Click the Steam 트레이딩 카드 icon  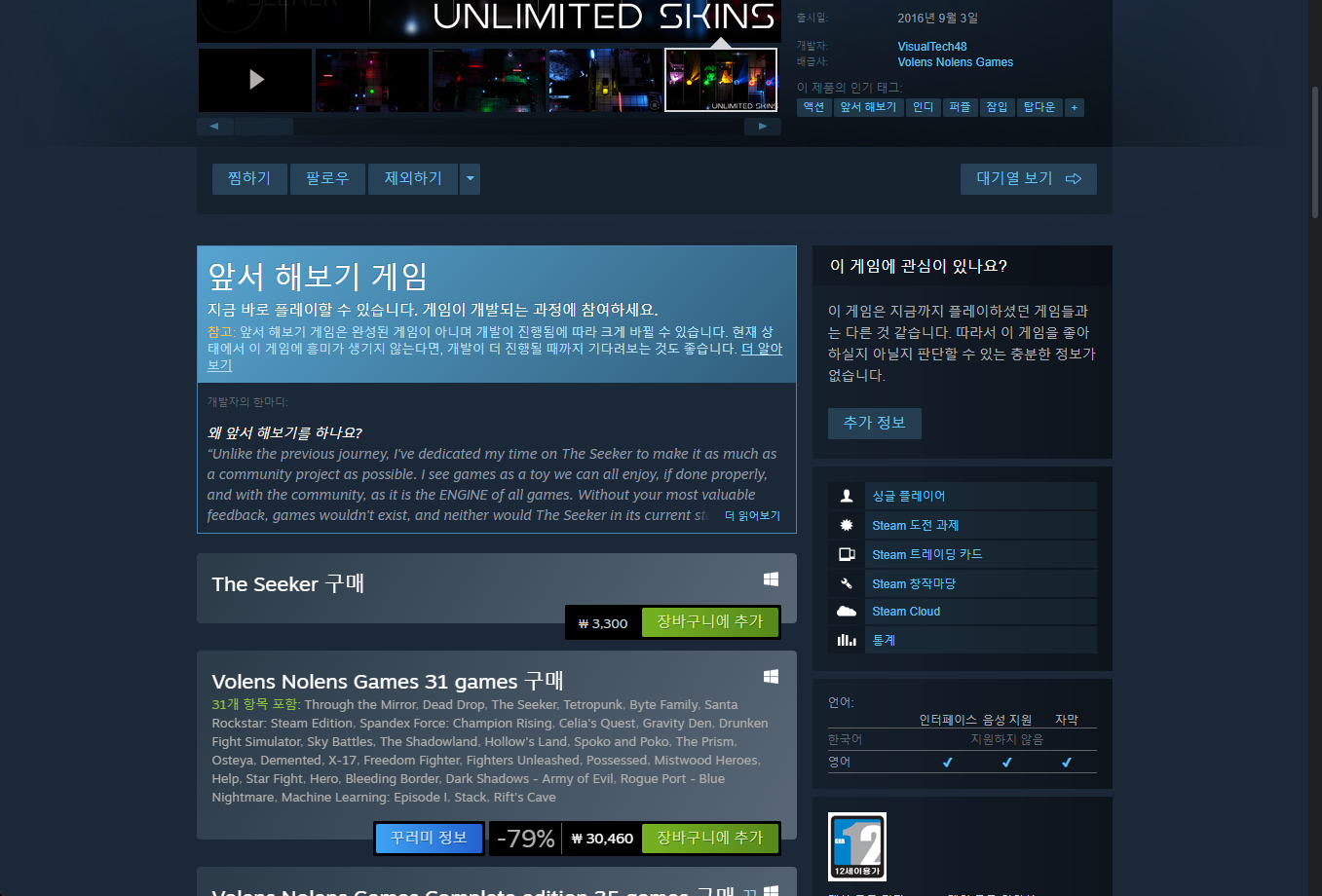click(847, 554)
